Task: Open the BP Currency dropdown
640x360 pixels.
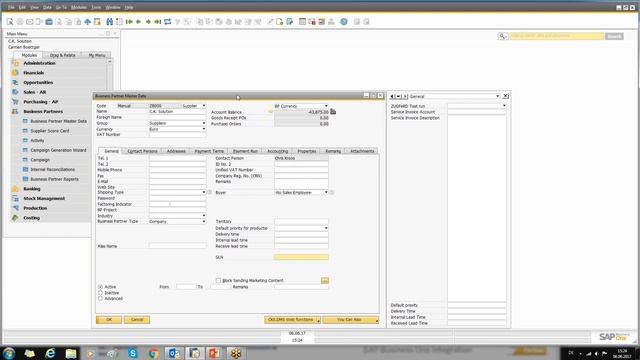Action: point(326,106)
